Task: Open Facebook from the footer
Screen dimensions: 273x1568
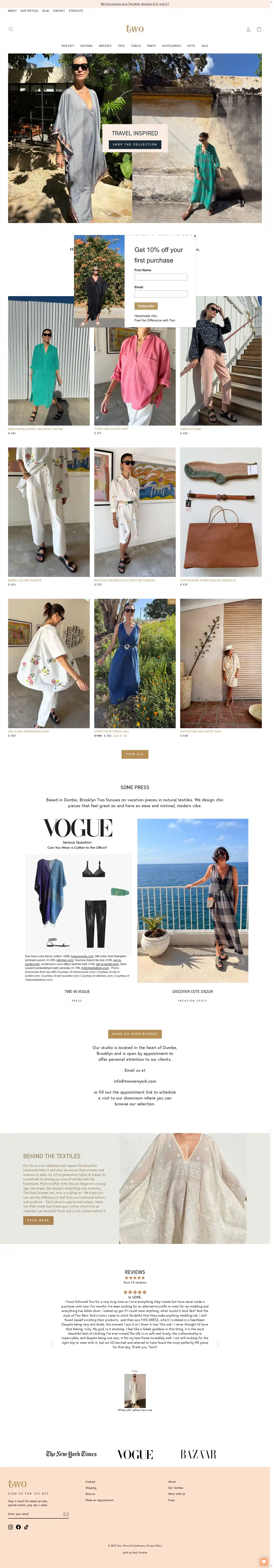Action: pyautogui.click(x=18, y=1527)
